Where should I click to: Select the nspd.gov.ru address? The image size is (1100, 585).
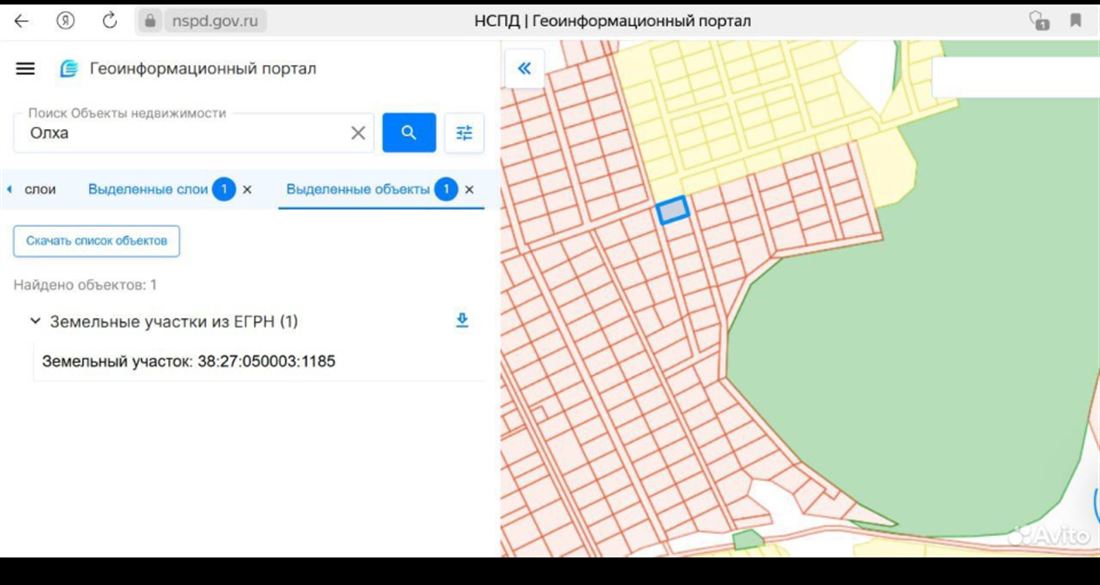(x=215, y=21)
